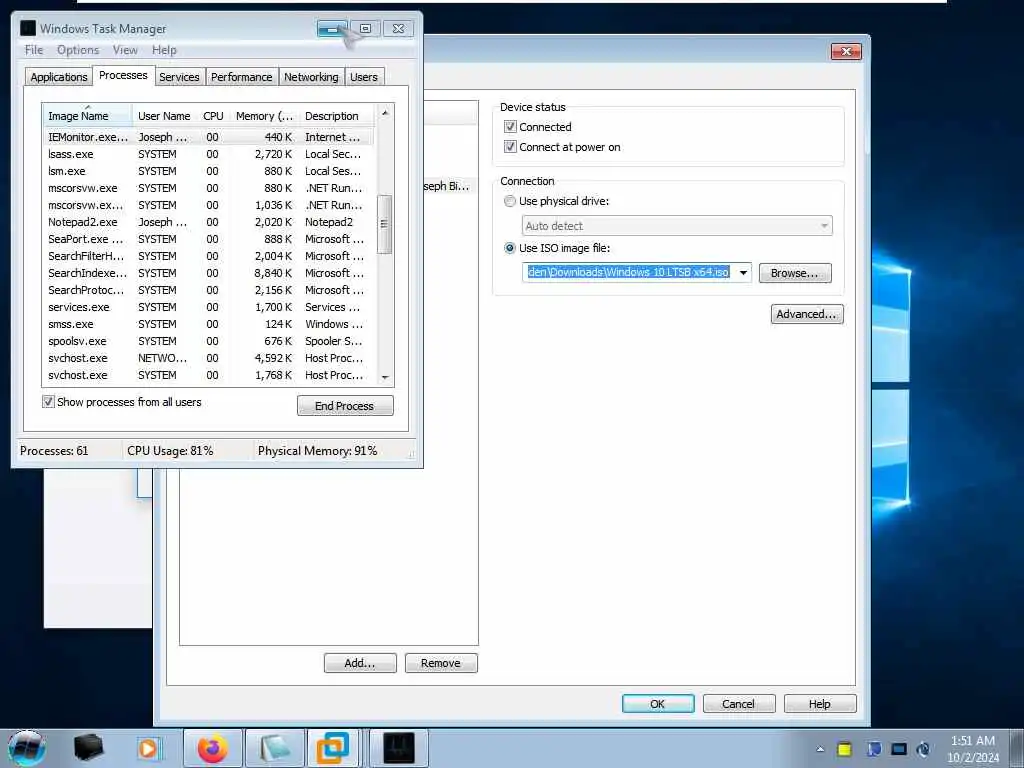Click Add hardware button

[360, 663]
